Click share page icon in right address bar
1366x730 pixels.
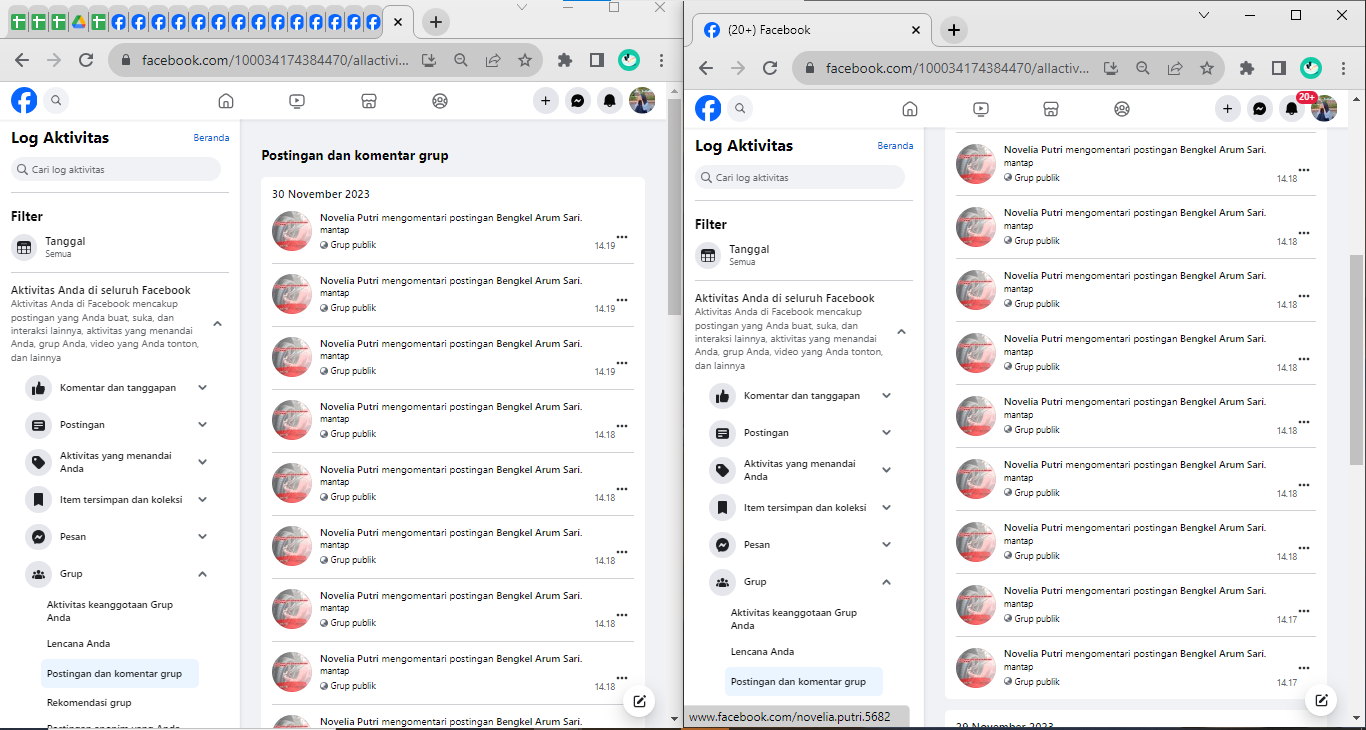(1175, 68)
